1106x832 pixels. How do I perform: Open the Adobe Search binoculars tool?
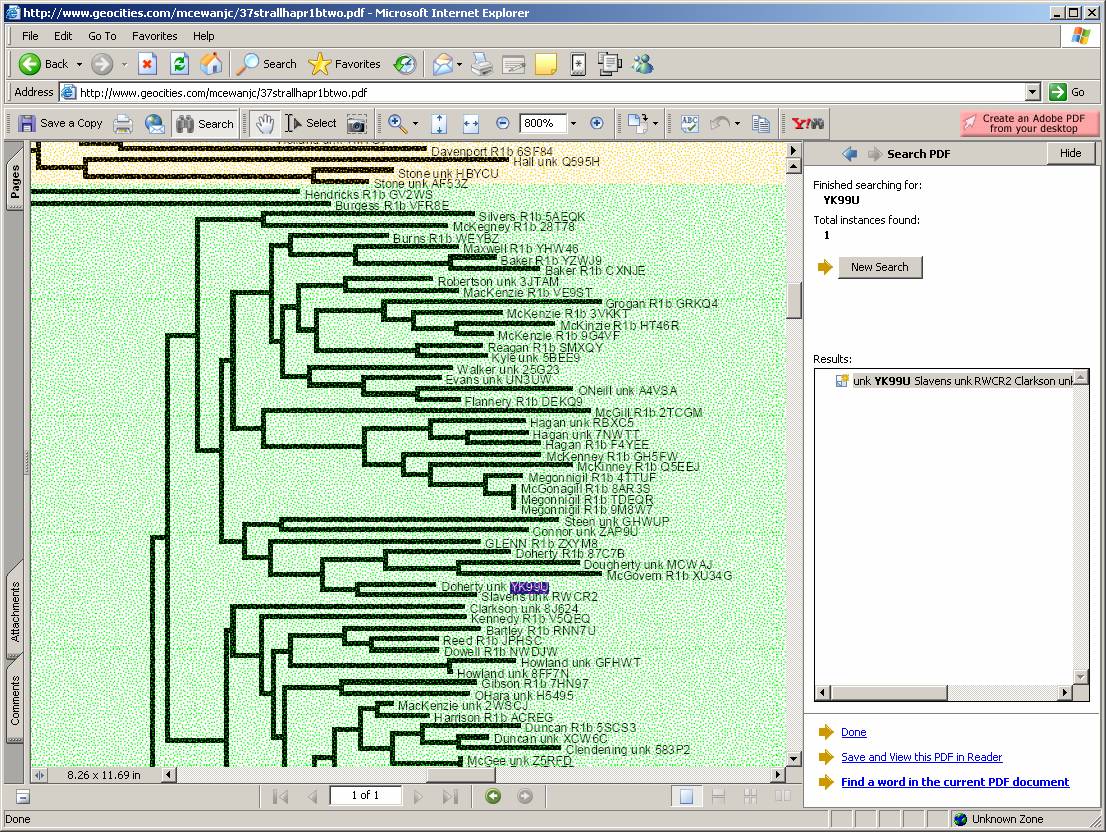tap(205, 124)
